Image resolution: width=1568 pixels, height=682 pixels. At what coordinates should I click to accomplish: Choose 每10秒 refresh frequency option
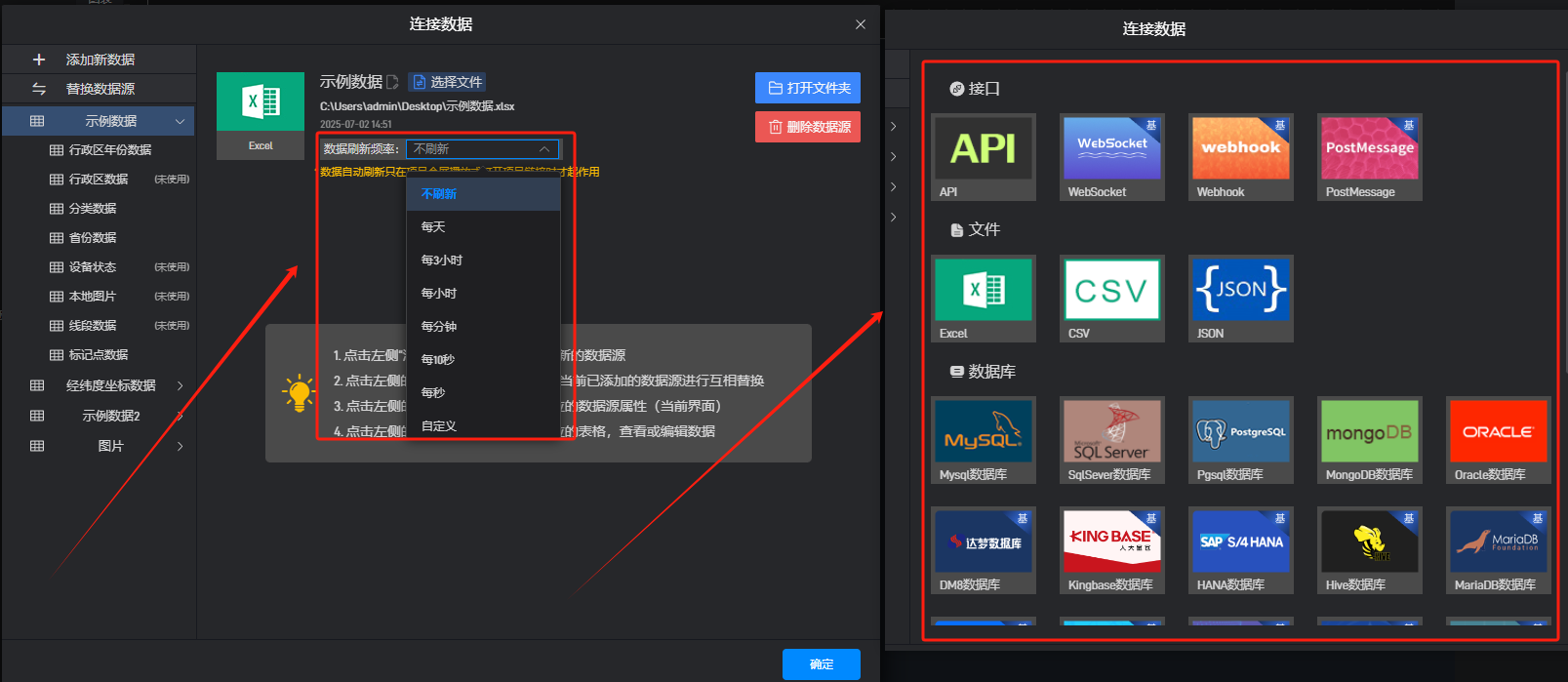pyautogui.click(x=483, y=360)
